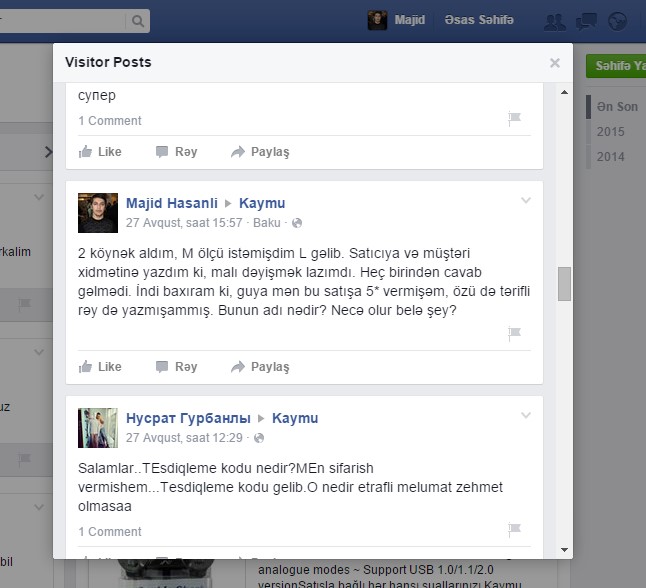Open the 27 Avqust, saat 15:57 timestamp

point(184,223)
